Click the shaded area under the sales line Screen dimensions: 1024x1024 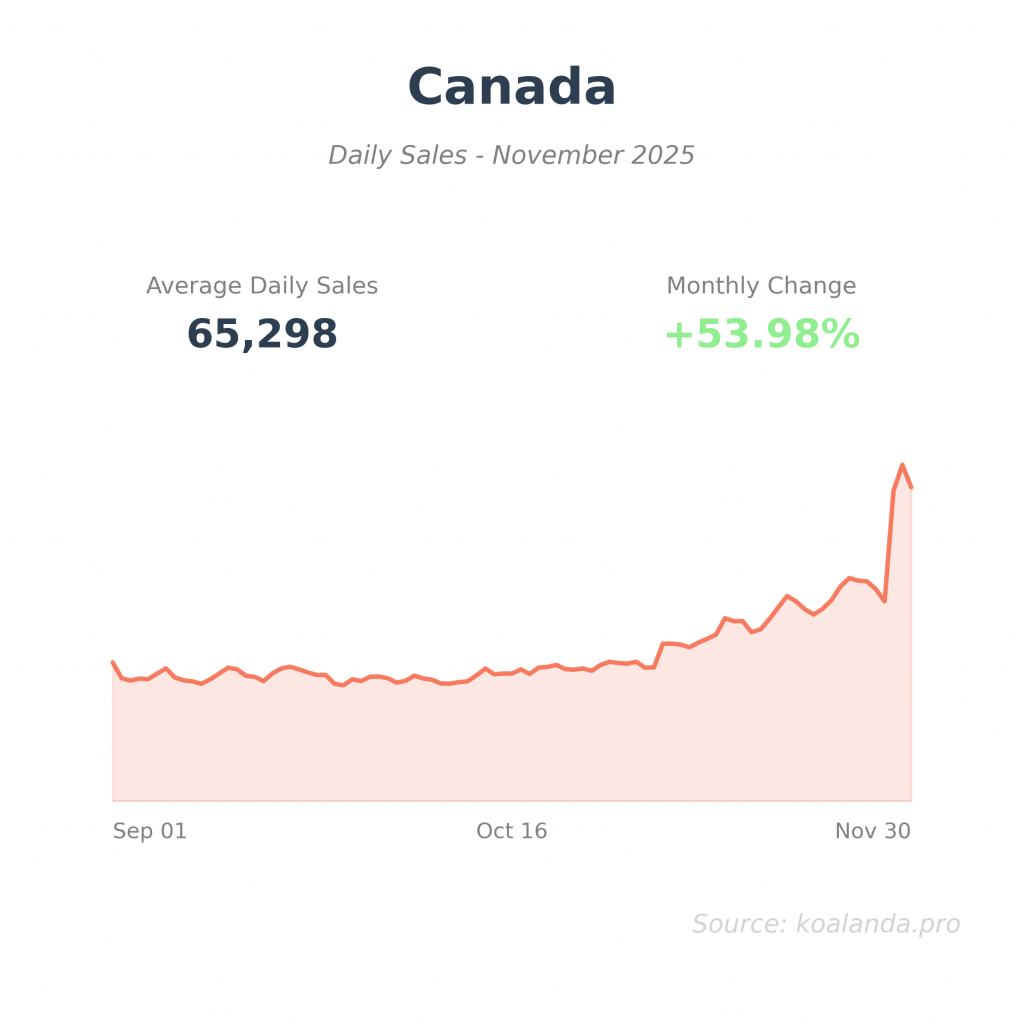tap(500, 740)
